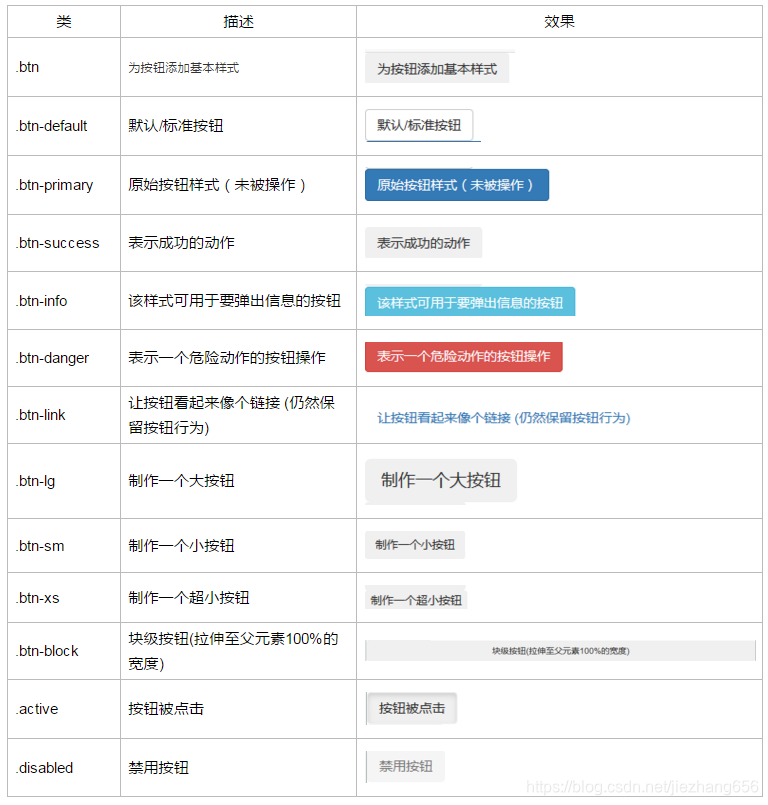This screenshot has width=768, height=805.
Task: Select the .btn-primary class cell
Action: [64, 185]
